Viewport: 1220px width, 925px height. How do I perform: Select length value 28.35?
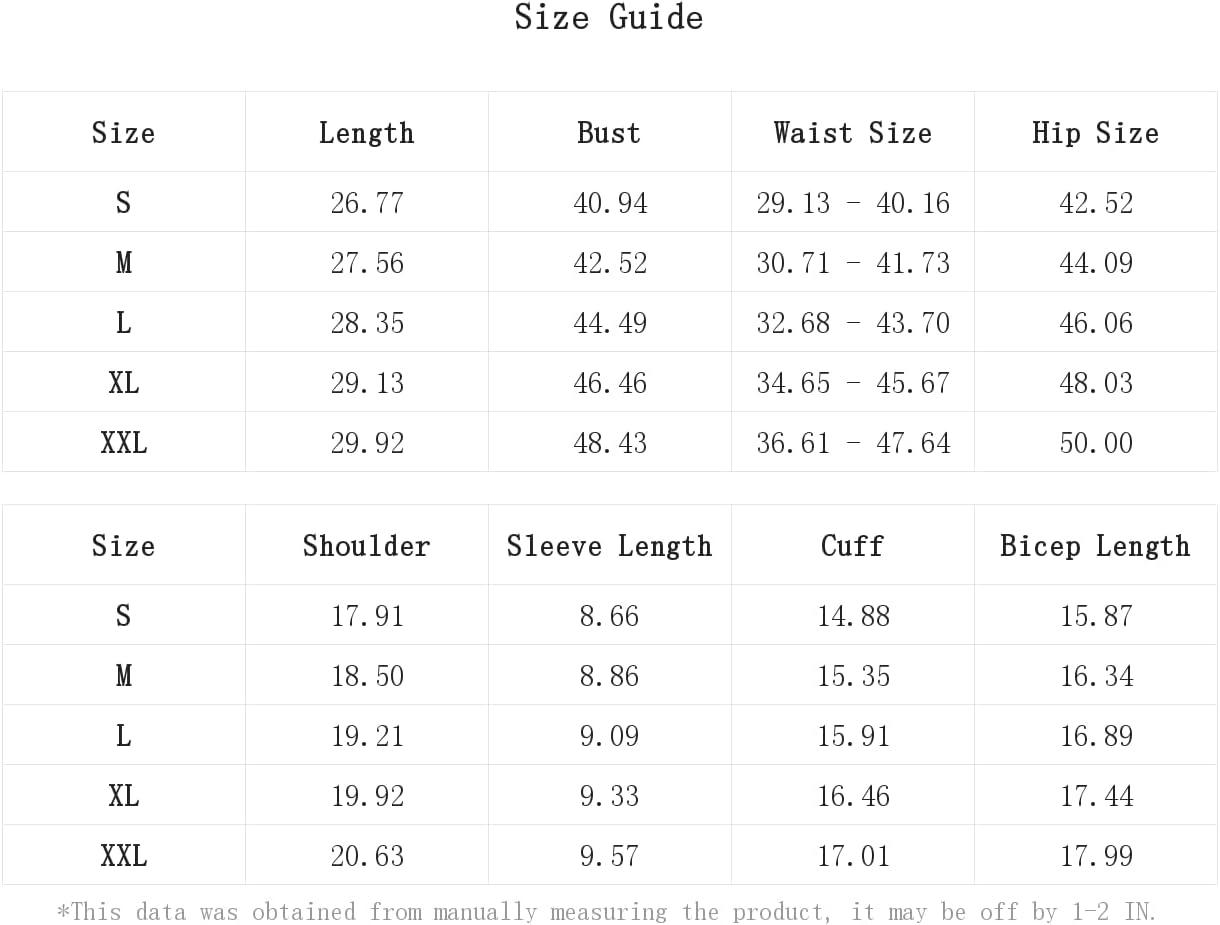point(367,323)
